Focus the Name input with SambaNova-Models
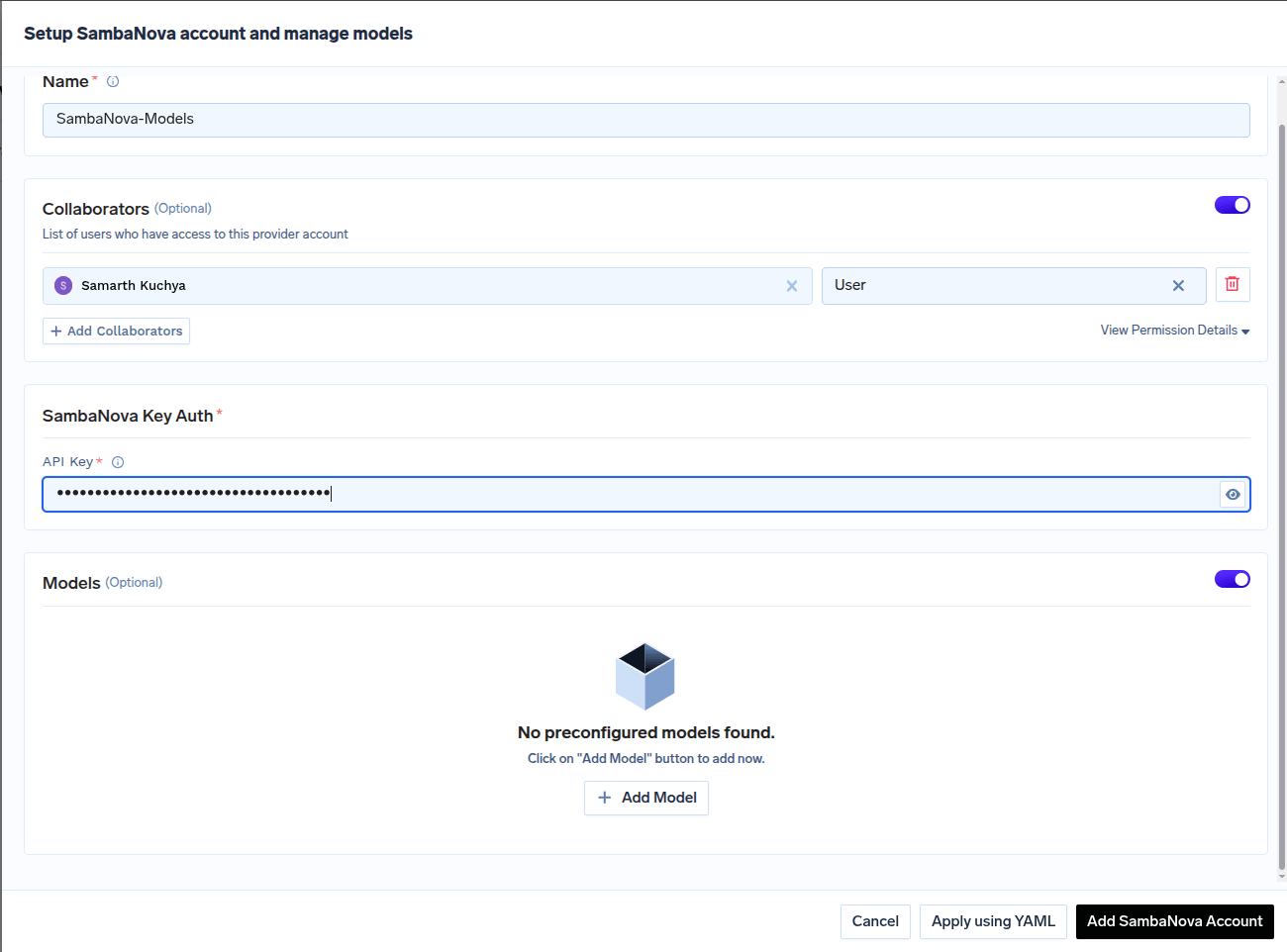1287x952 pixels. pyautogui.click(x=645, y=120)
